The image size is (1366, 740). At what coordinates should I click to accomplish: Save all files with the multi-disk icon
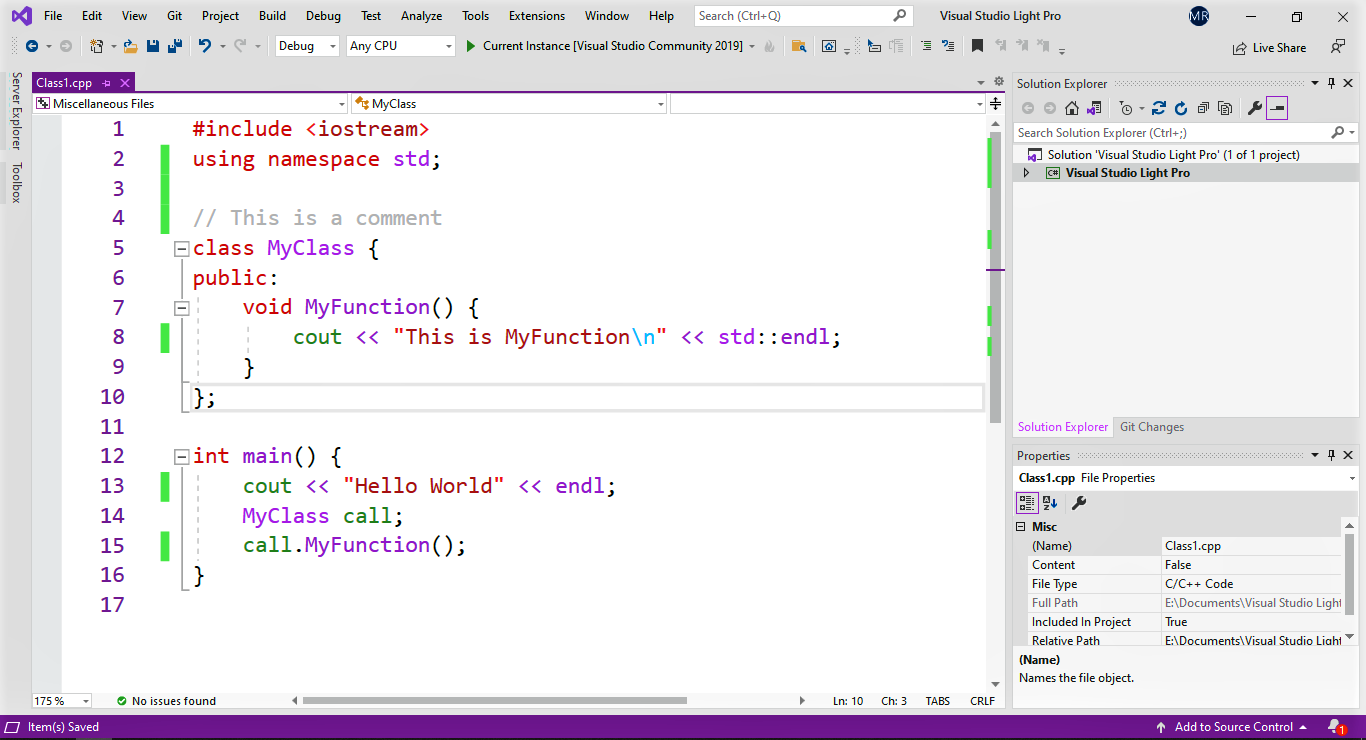pos(175,46)
